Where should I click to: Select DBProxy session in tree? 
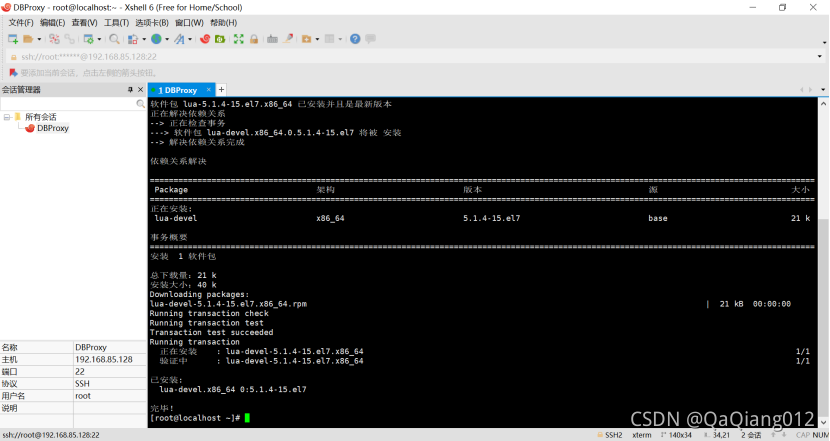tap(53, 128)
